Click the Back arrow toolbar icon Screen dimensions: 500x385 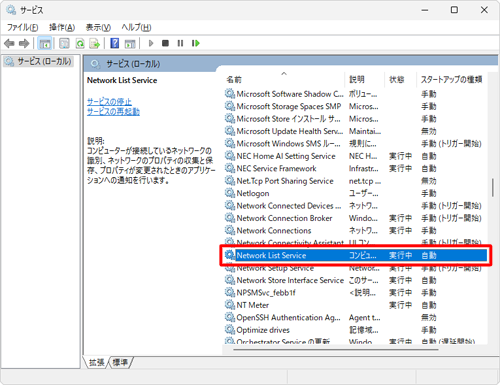[9, 43]
